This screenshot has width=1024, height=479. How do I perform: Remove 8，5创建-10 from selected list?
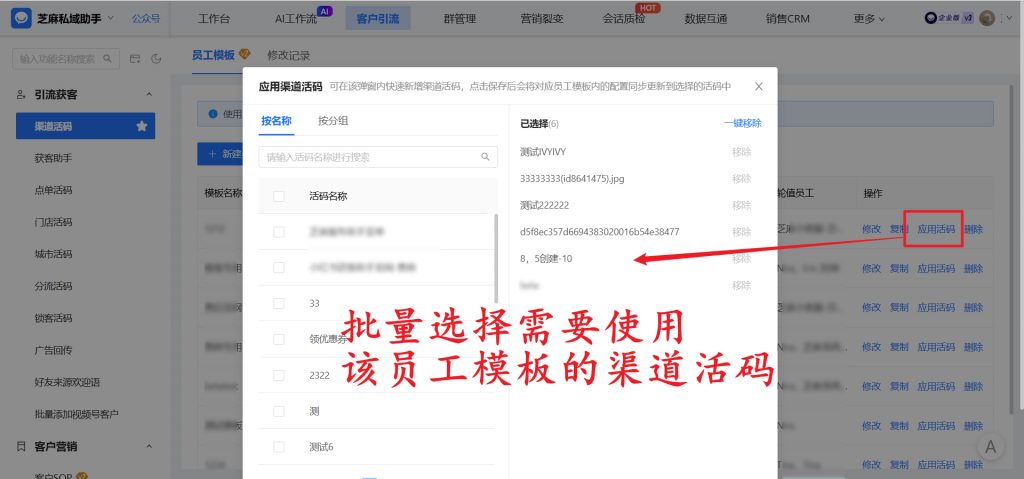coord(741,259)
